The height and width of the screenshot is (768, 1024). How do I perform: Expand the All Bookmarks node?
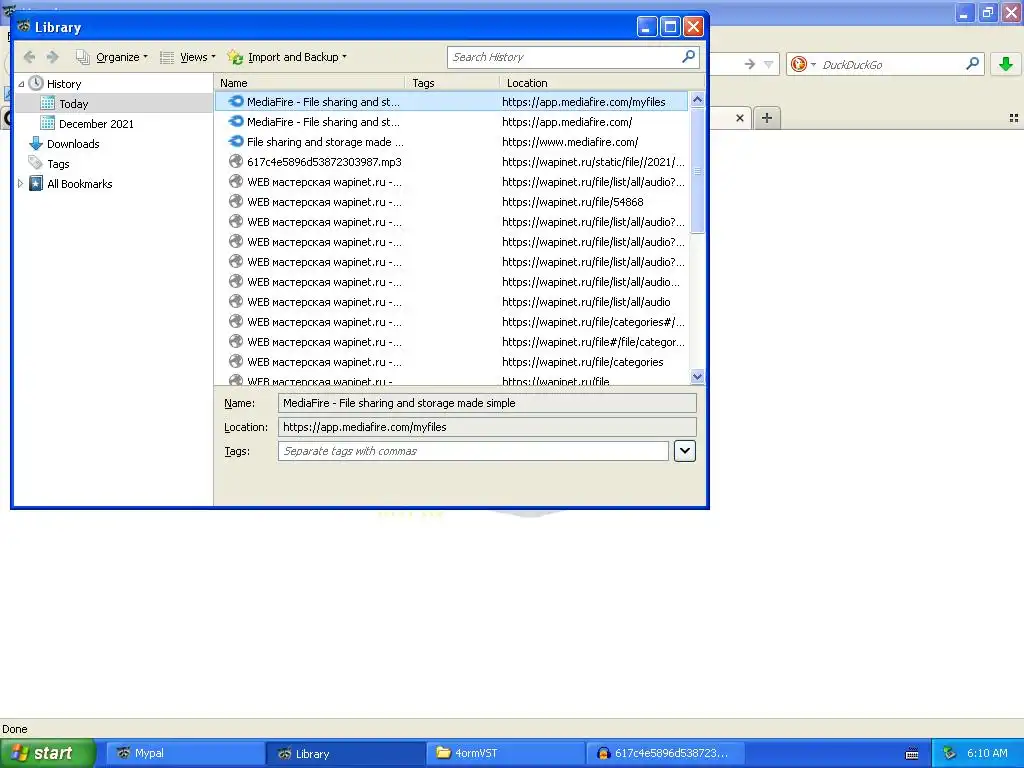click(x=21, y=184)
